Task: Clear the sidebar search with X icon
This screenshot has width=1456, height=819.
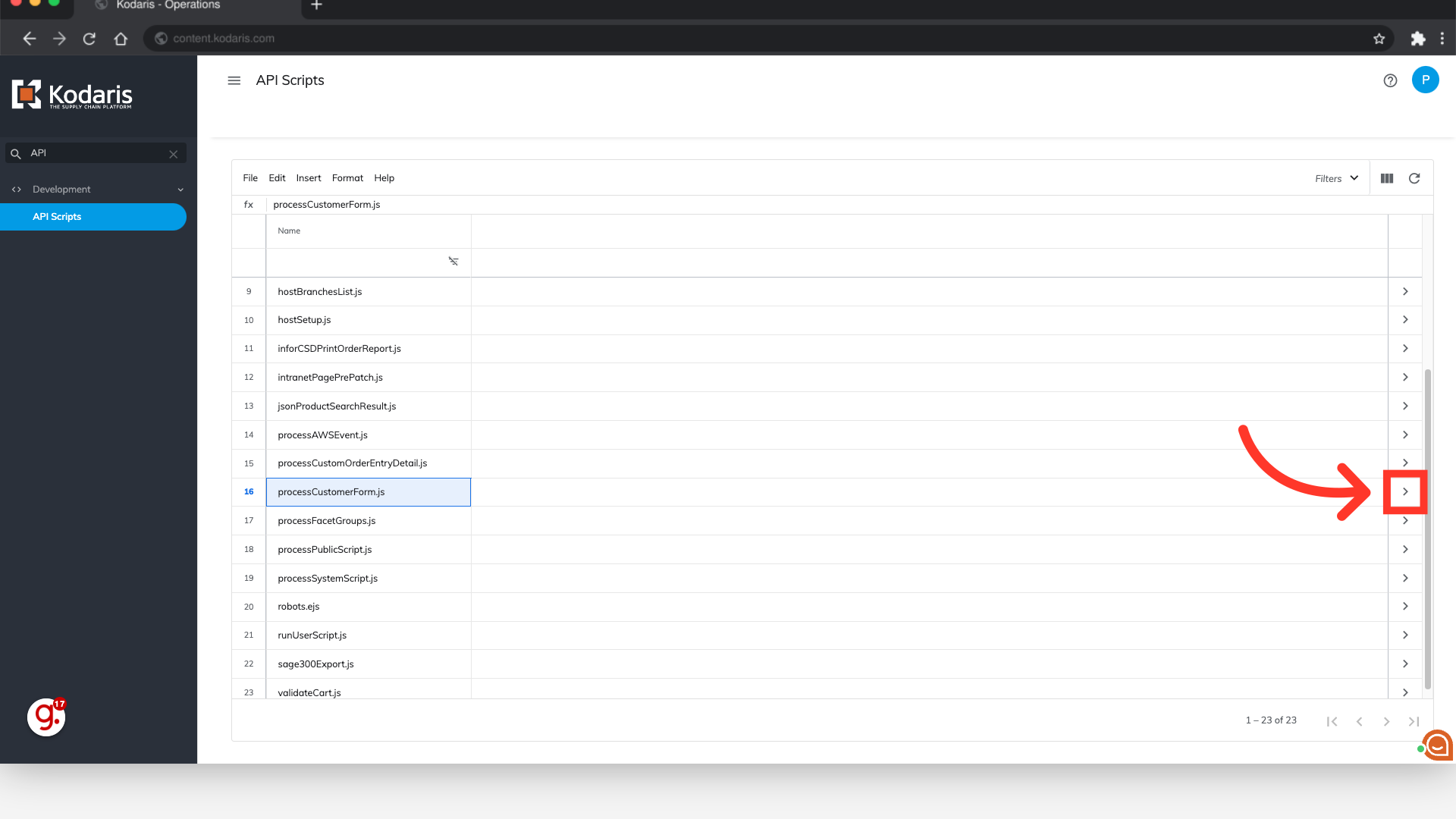Action: 174,154
